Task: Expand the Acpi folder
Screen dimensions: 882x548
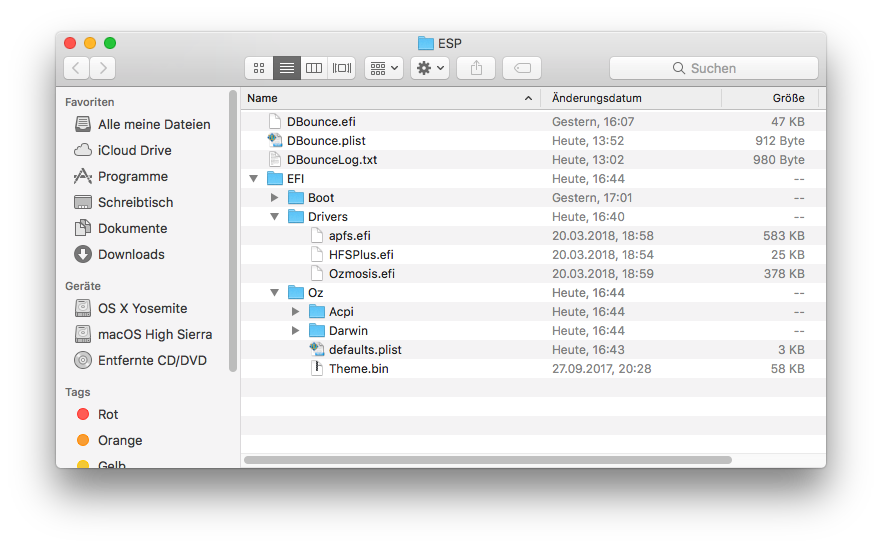Action: (295, 312)
